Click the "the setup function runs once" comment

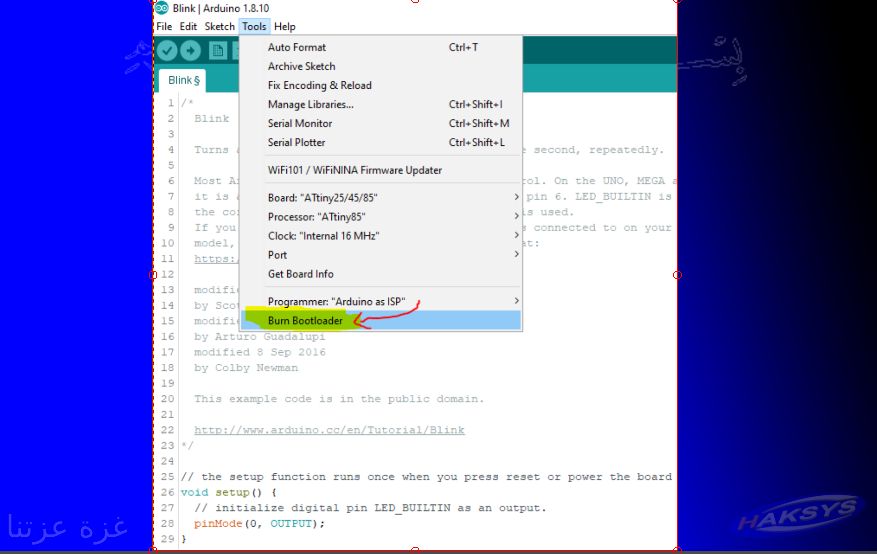426,477
